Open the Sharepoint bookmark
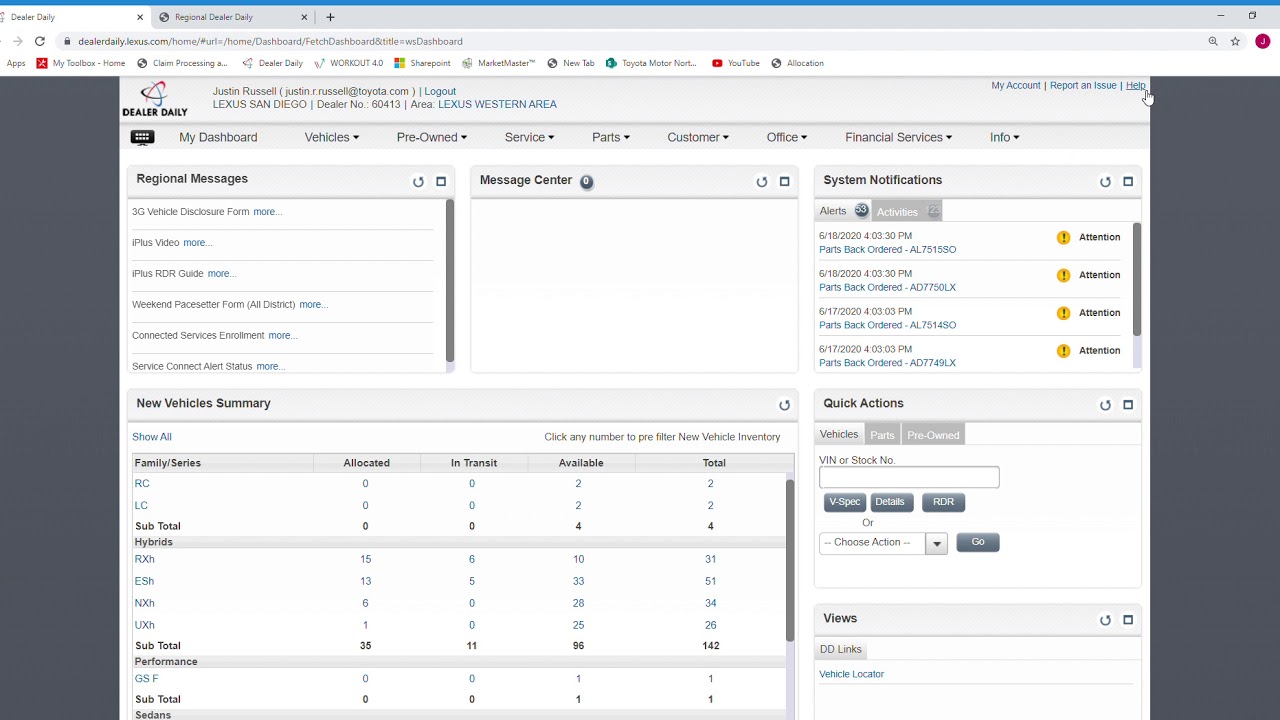The width and height of the screenshot is (1280, 720). coord(422,63)
